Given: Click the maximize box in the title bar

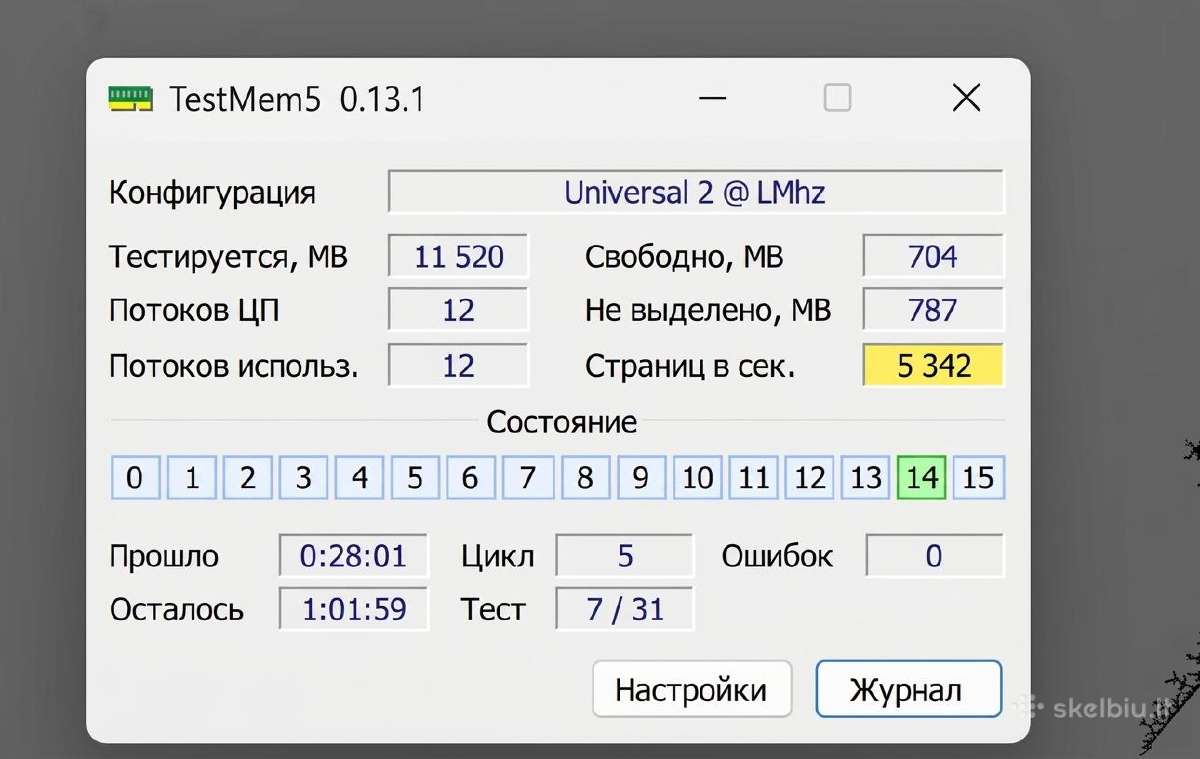Looking at the screenshot, I should point(837,98).
